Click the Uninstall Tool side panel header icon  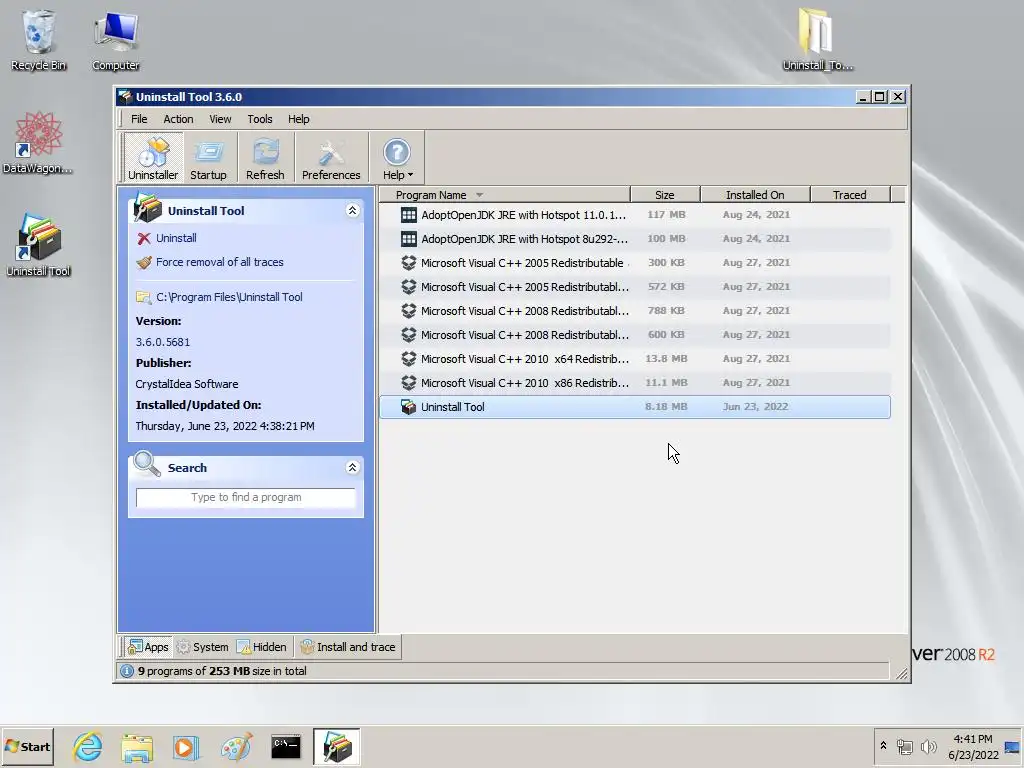click(x=147, y=208)
